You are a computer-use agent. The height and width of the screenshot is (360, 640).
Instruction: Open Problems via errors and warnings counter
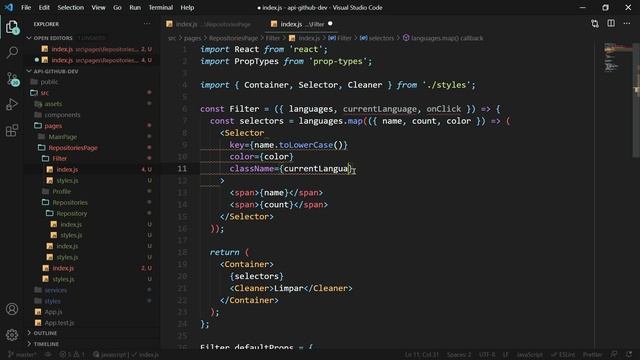click(72, 354)
